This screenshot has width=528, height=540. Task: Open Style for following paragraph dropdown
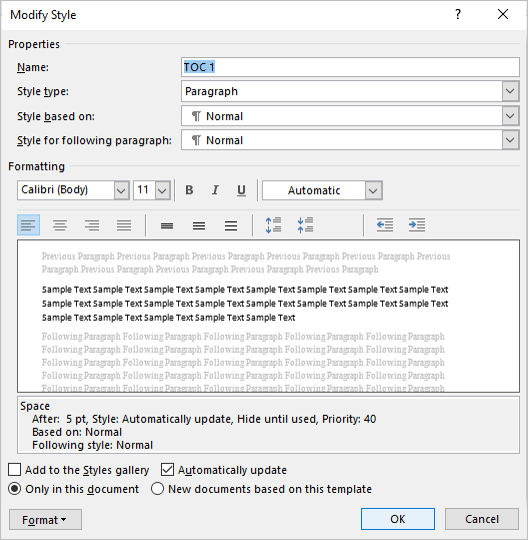pyautogui.click(x=510, y=140)
